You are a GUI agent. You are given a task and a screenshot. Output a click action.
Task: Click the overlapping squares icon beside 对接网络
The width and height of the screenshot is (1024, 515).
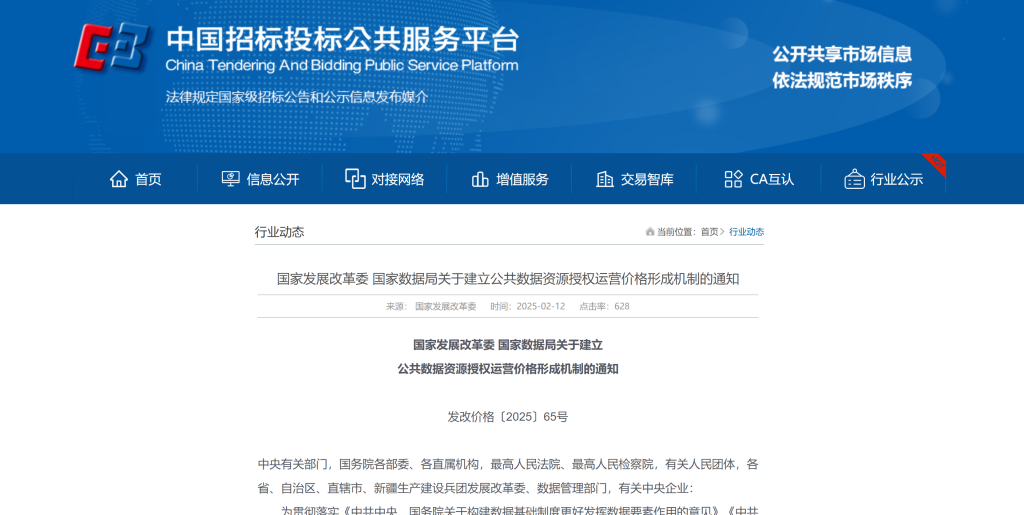[355, 179]
